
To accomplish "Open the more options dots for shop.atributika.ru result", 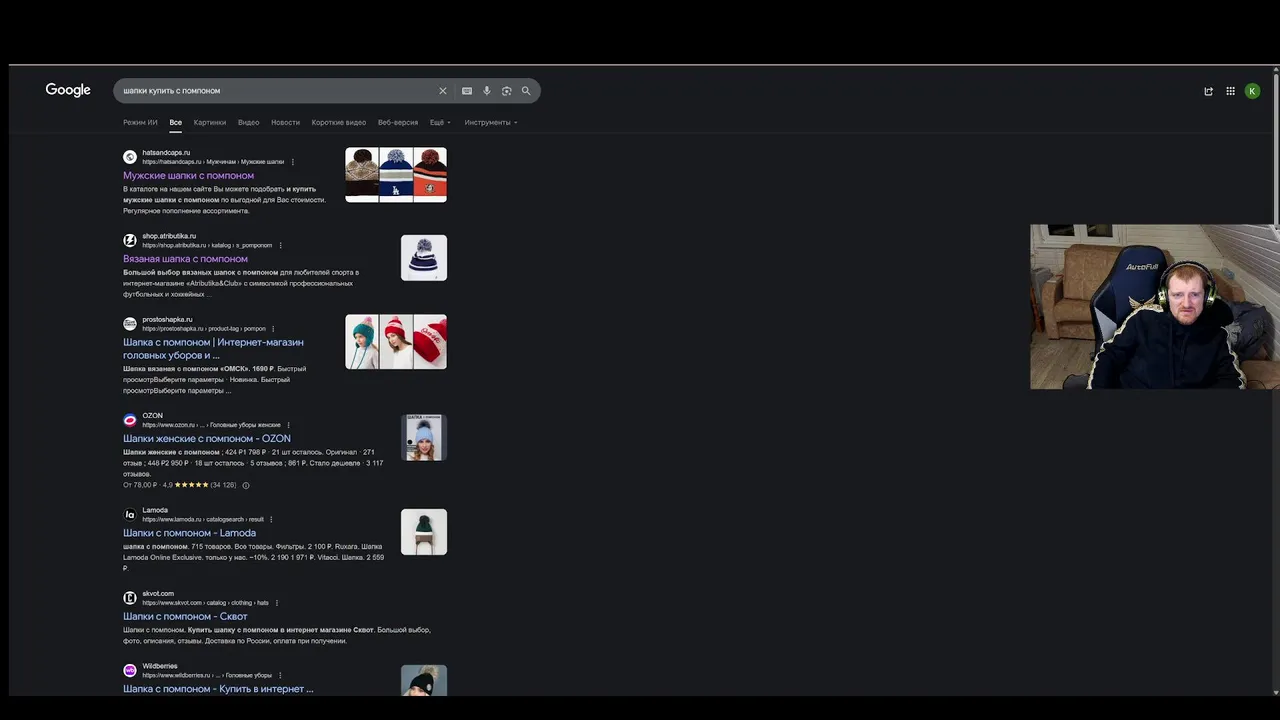I will [280, 245].
